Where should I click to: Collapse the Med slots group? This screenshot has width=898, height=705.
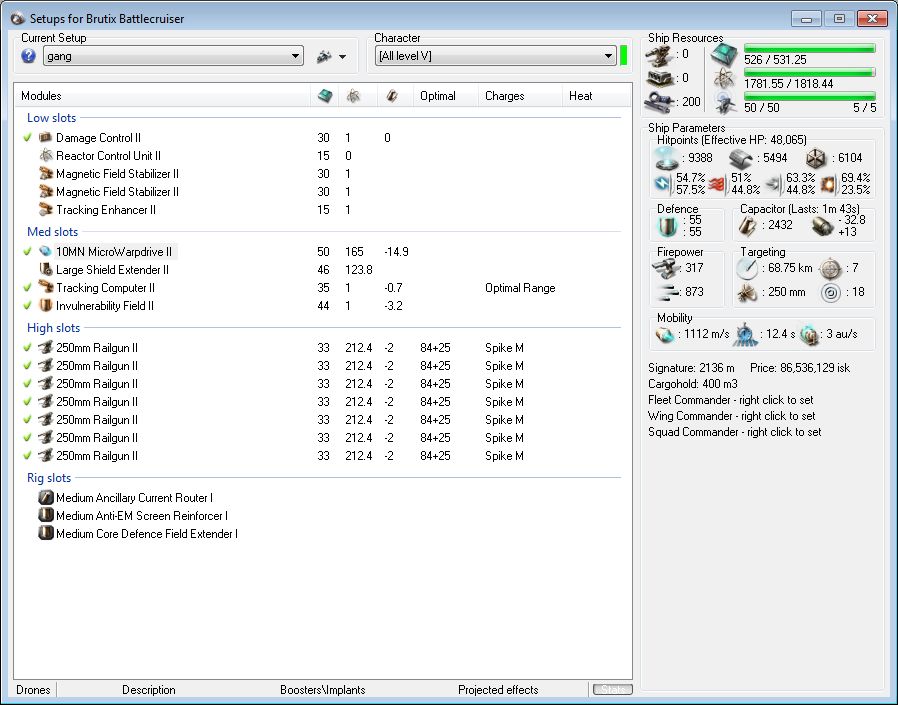pos(53,232)
